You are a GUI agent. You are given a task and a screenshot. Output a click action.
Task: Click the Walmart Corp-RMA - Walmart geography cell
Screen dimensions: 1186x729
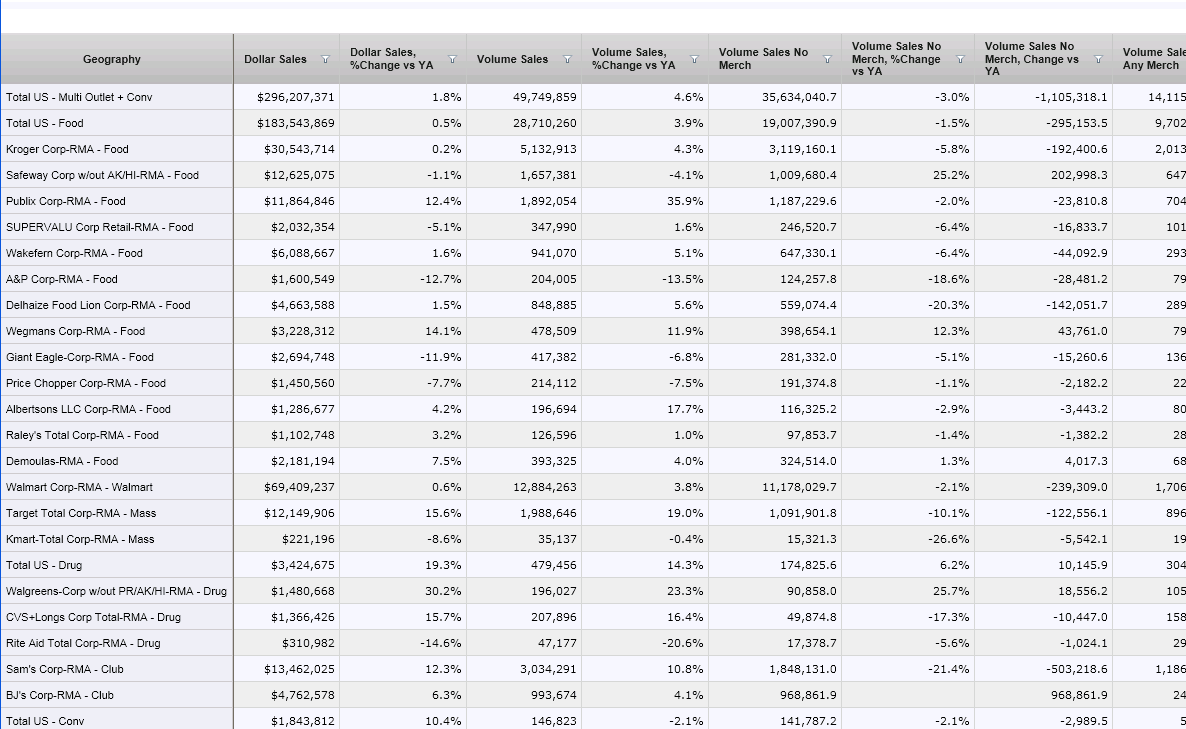click(x=79, y=487)
